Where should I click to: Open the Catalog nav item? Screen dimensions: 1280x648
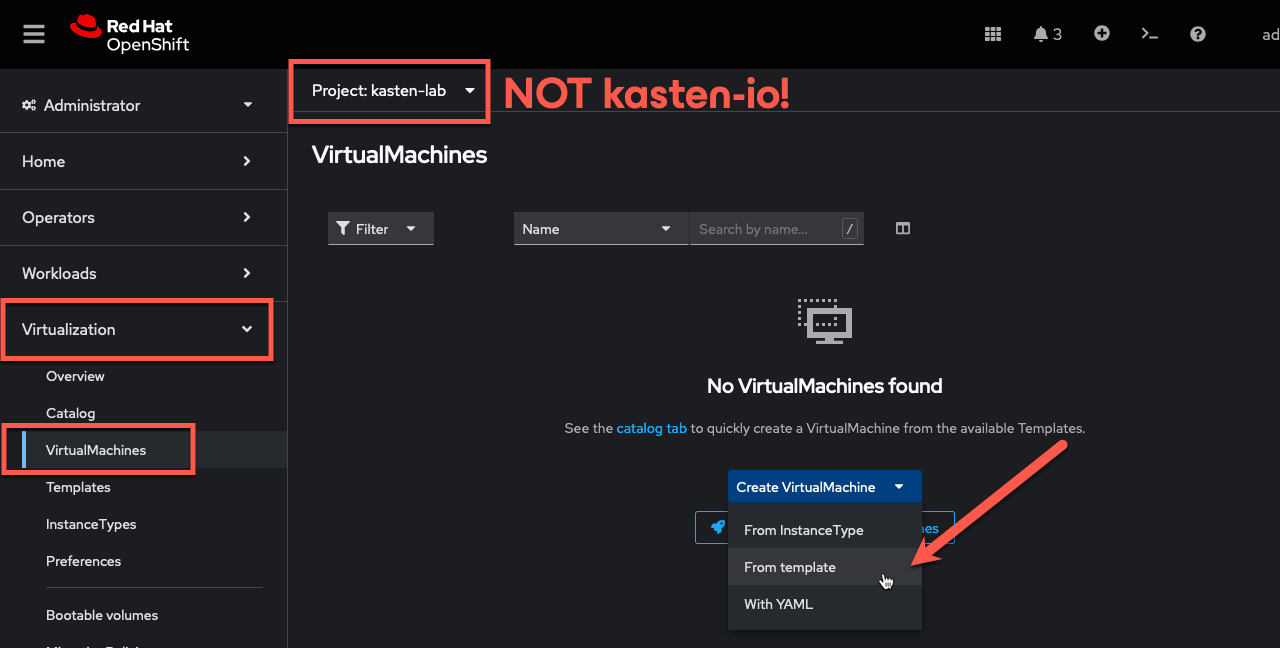(70, 413)
